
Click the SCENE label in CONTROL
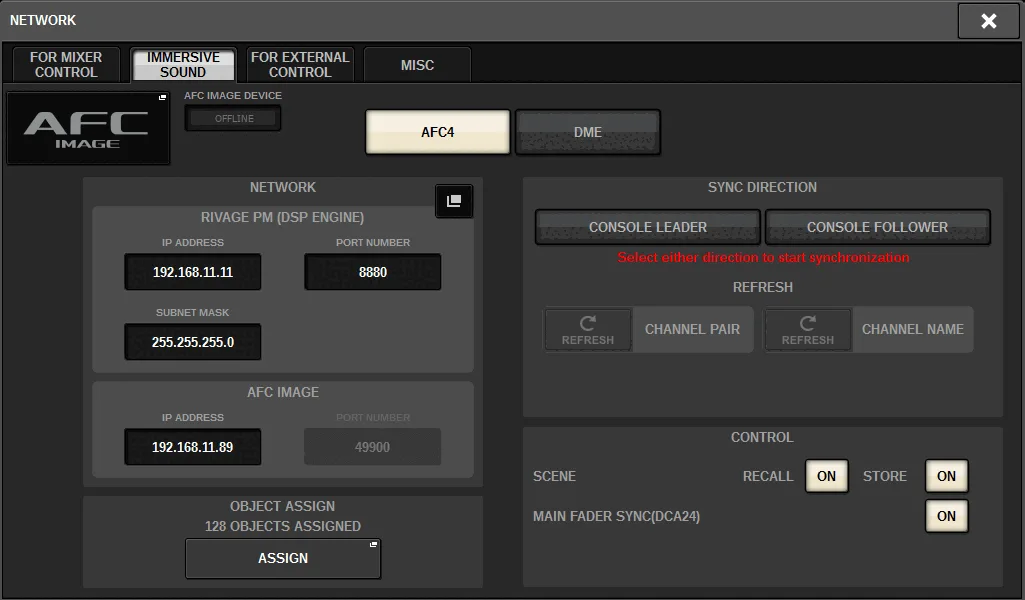[x=554, y=476]
